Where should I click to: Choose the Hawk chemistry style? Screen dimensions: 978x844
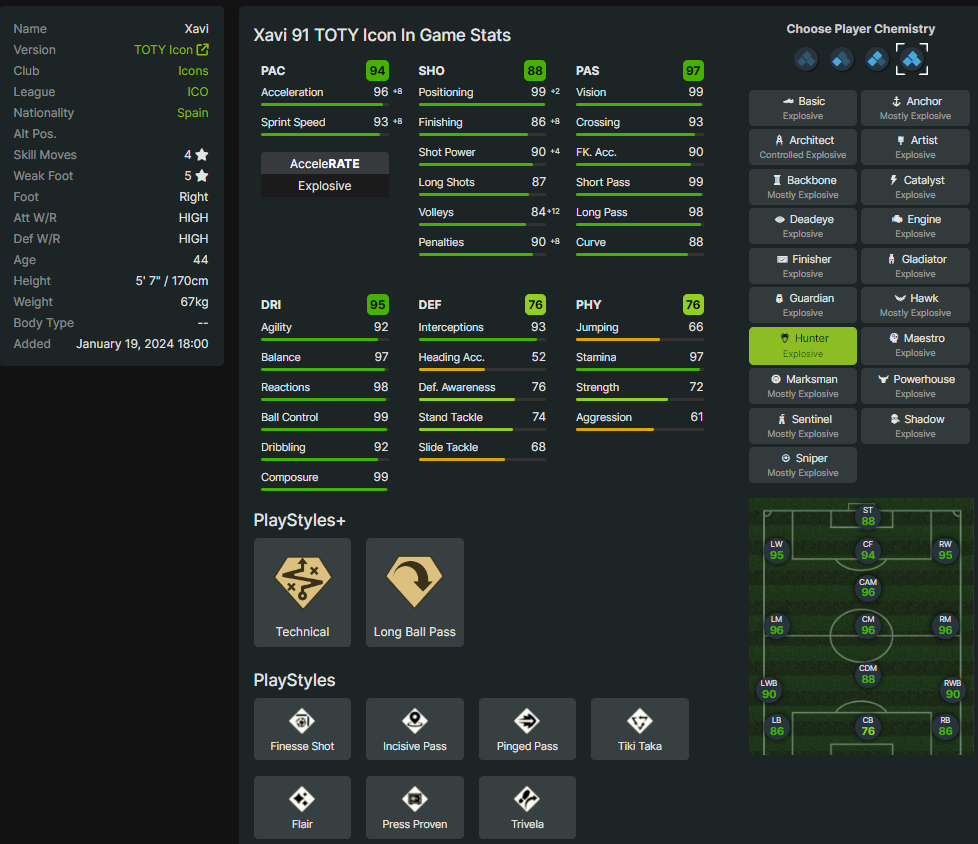[915, 306]
